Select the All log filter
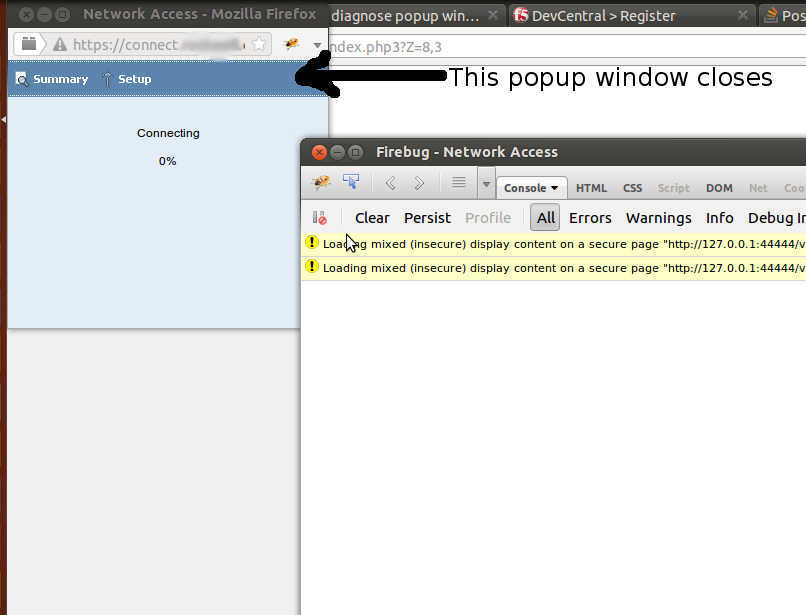 click(x=545, y=217)
